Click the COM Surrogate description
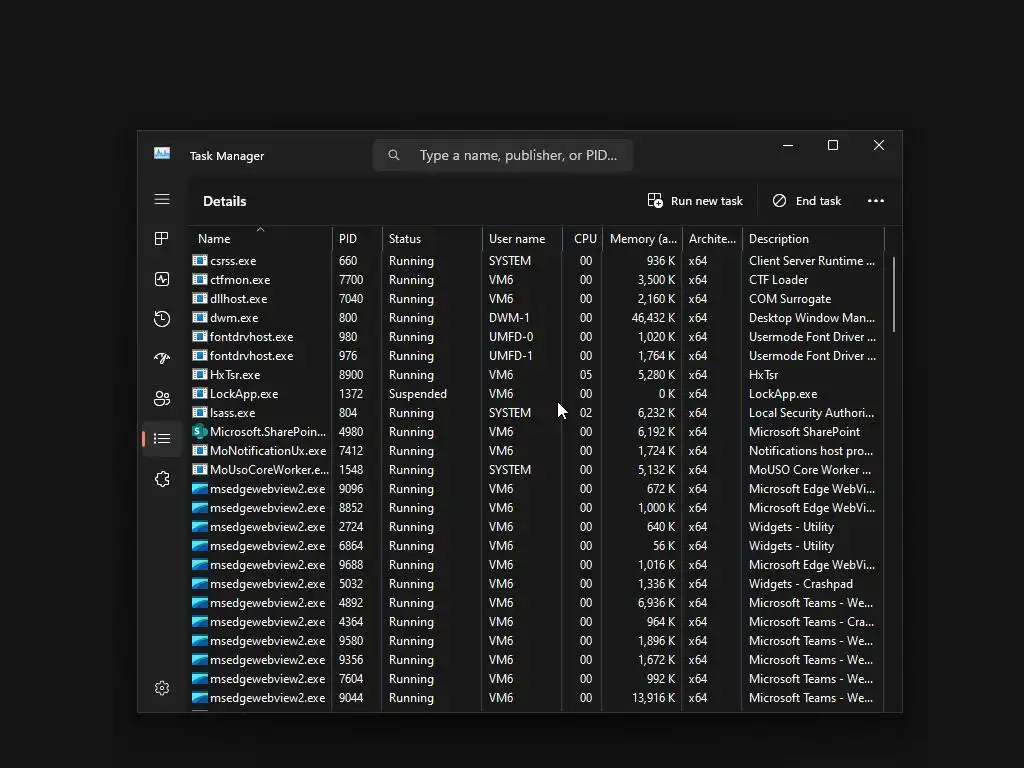This screenshot has height=768, width=1024. [x=790, y=298]
